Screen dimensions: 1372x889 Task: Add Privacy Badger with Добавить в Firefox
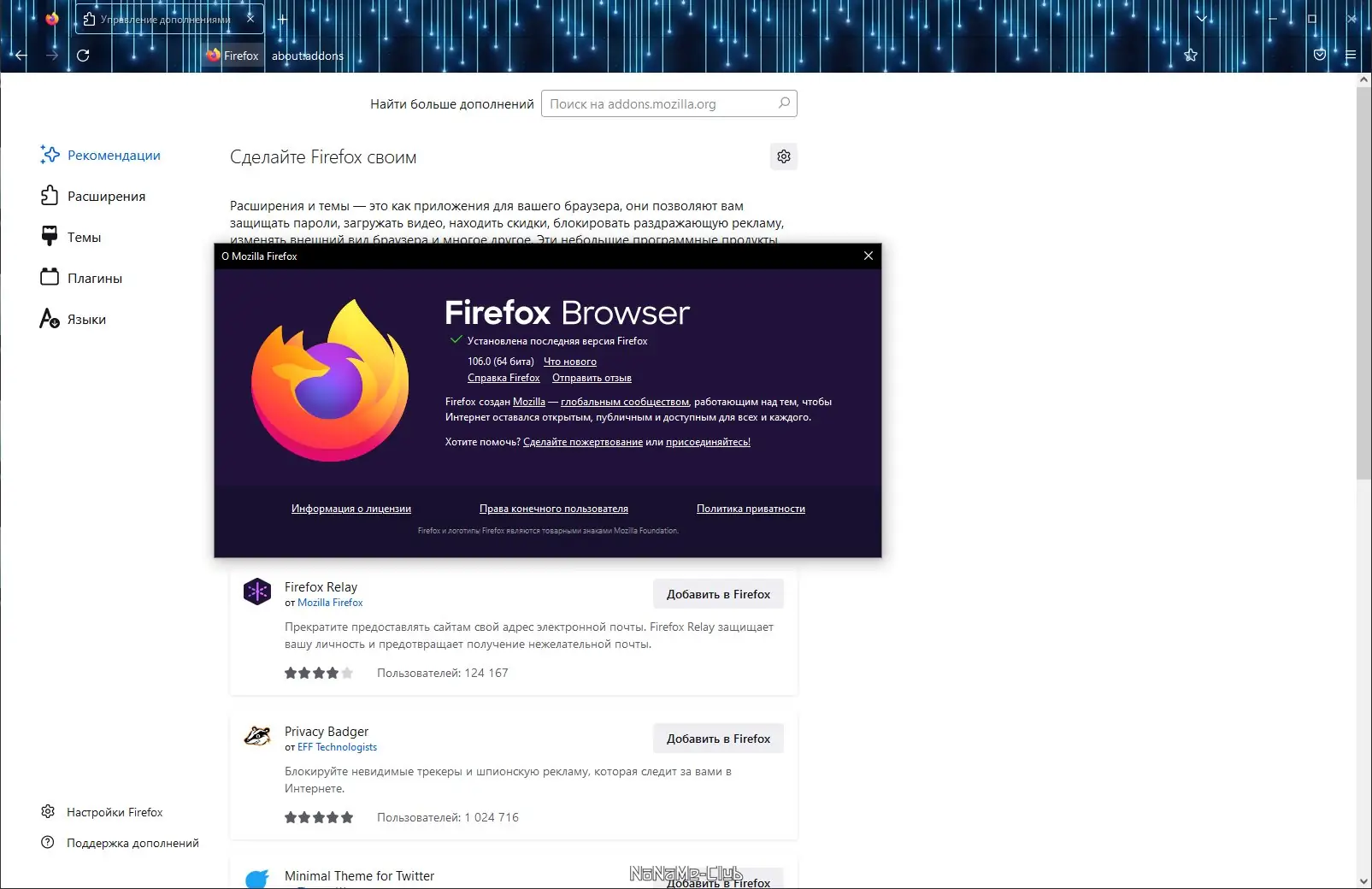tap(718, 739)
